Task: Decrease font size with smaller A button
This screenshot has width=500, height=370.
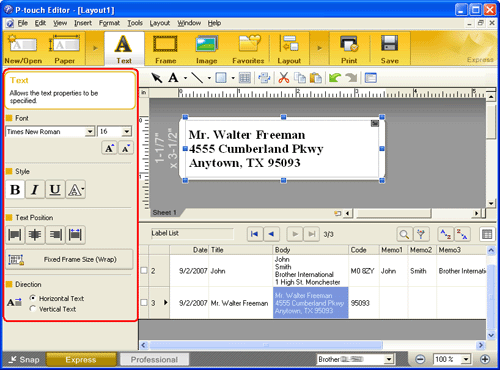Action: click(126, 148)
